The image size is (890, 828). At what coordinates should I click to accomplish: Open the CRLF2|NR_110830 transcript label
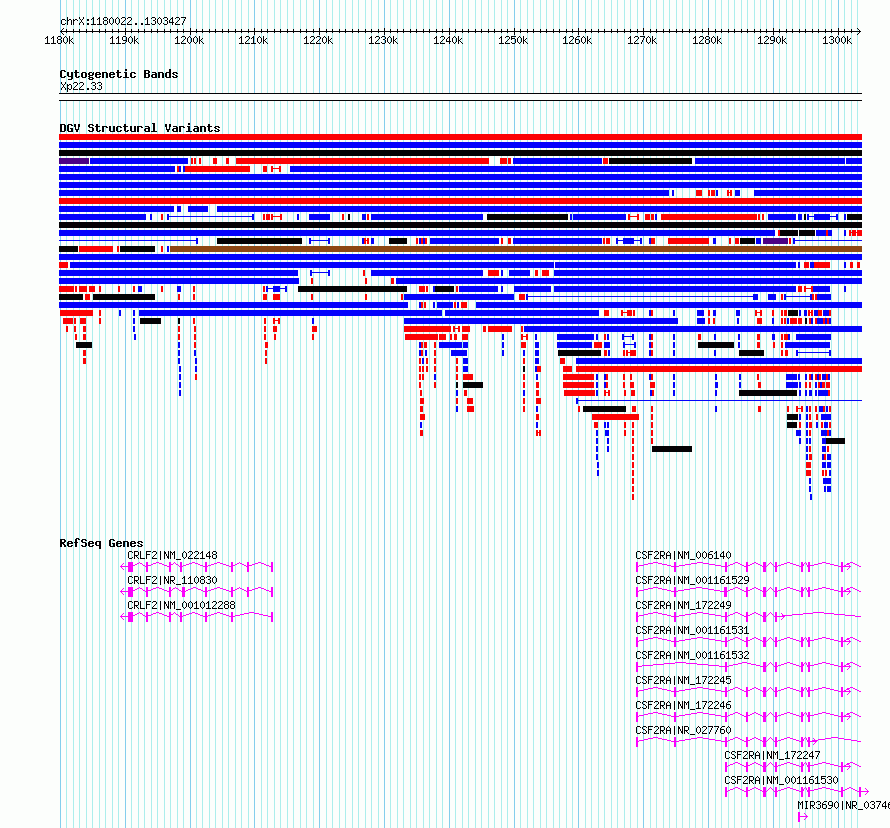click(x=172, y=580)
